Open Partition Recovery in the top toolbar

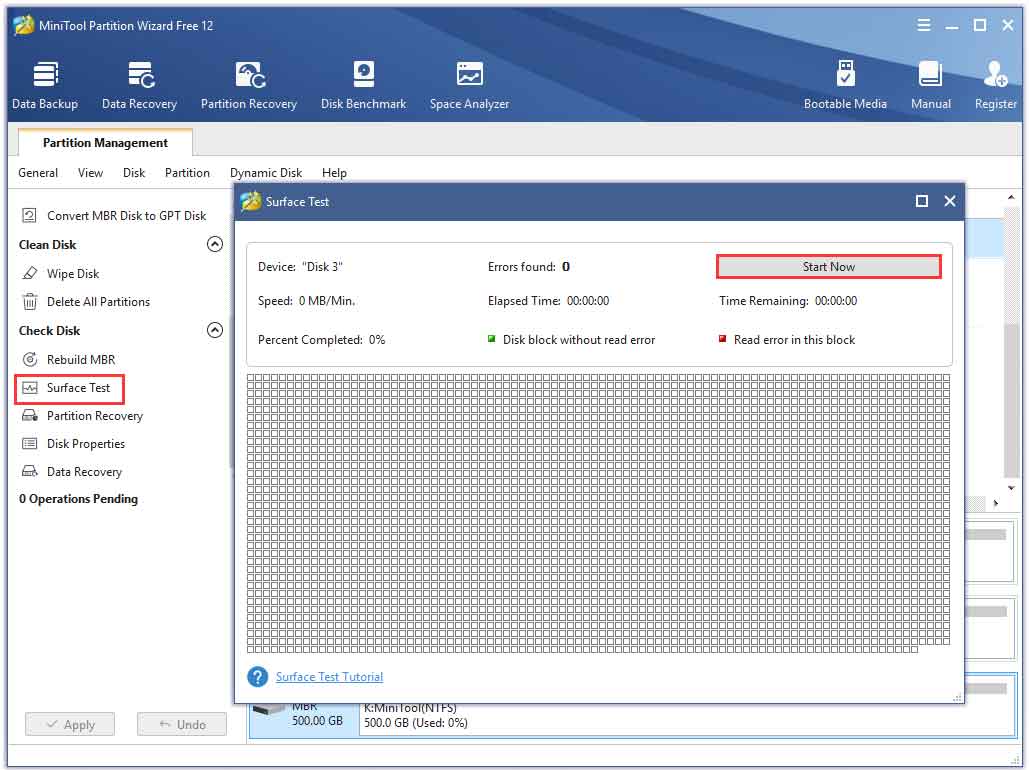coord(249,85)
